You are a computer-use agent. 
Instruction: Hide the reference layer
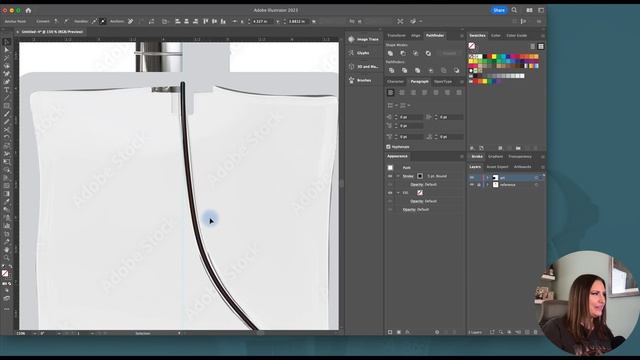tap(472, 185)
